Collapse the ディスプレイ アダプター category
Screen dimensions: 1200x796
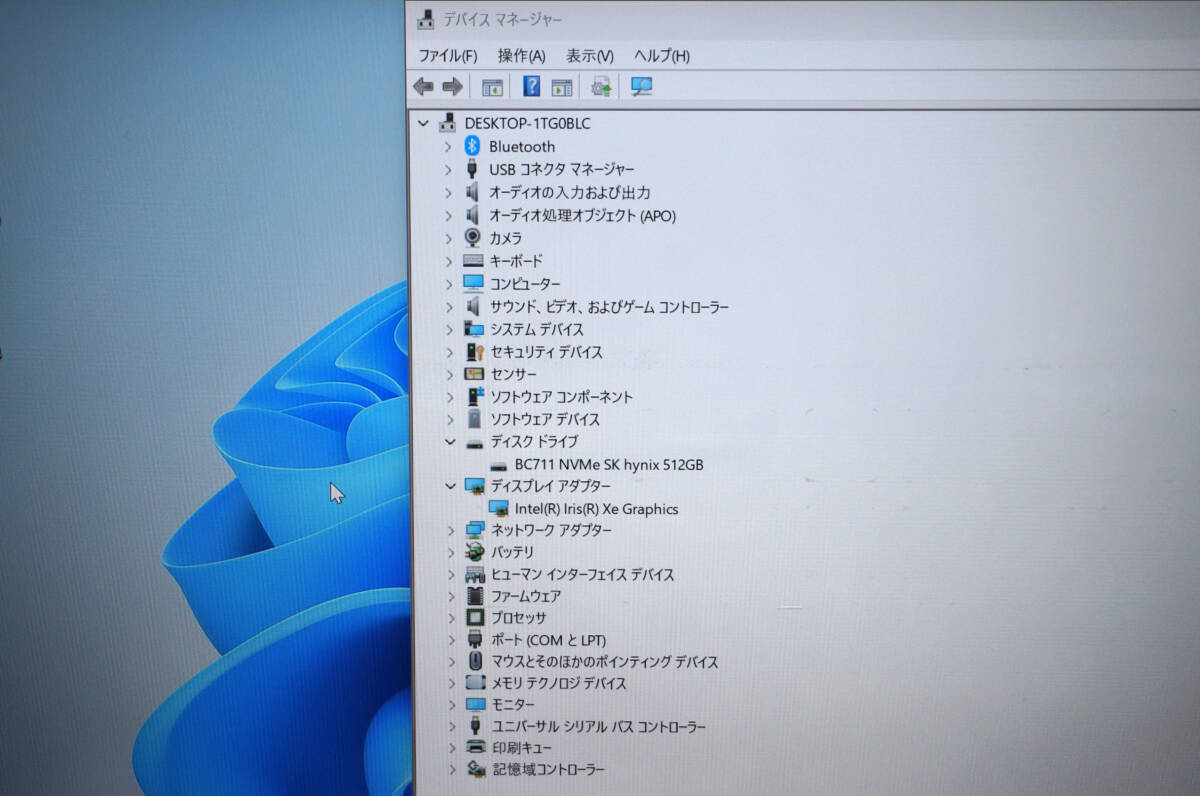(x=449, y=486)
